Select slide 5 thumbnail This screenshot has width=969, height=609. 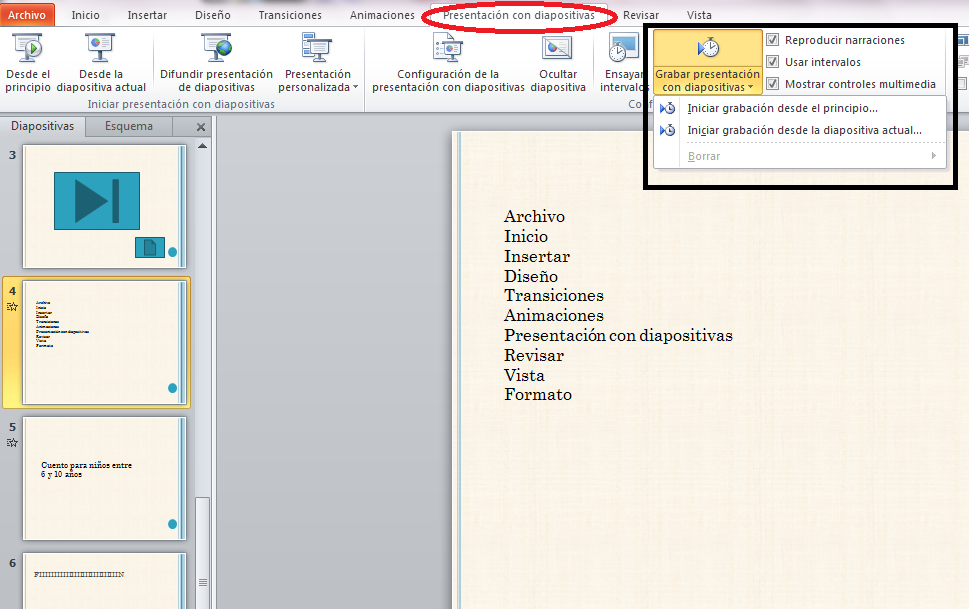point(104,479)
